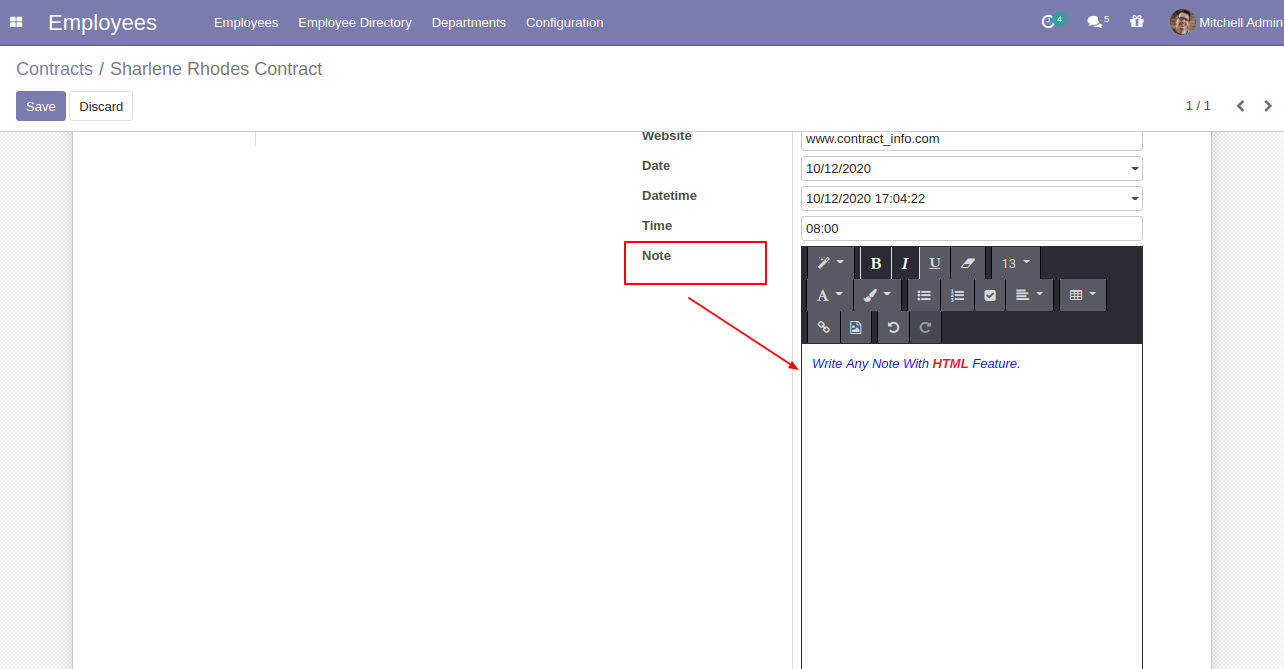
Task: Click the Employees app title
Action: (102, 22)
